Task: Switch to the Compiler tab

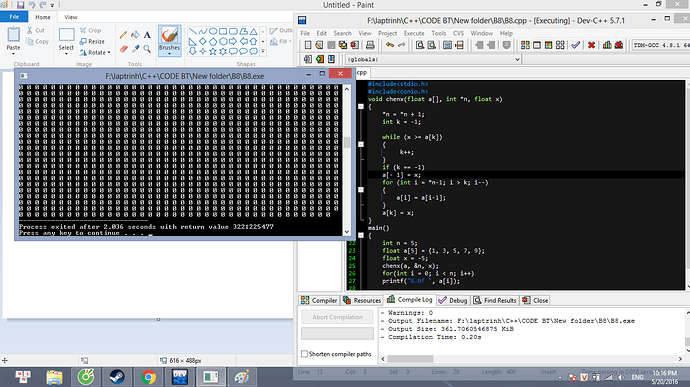Action: [x=319, y=300]
